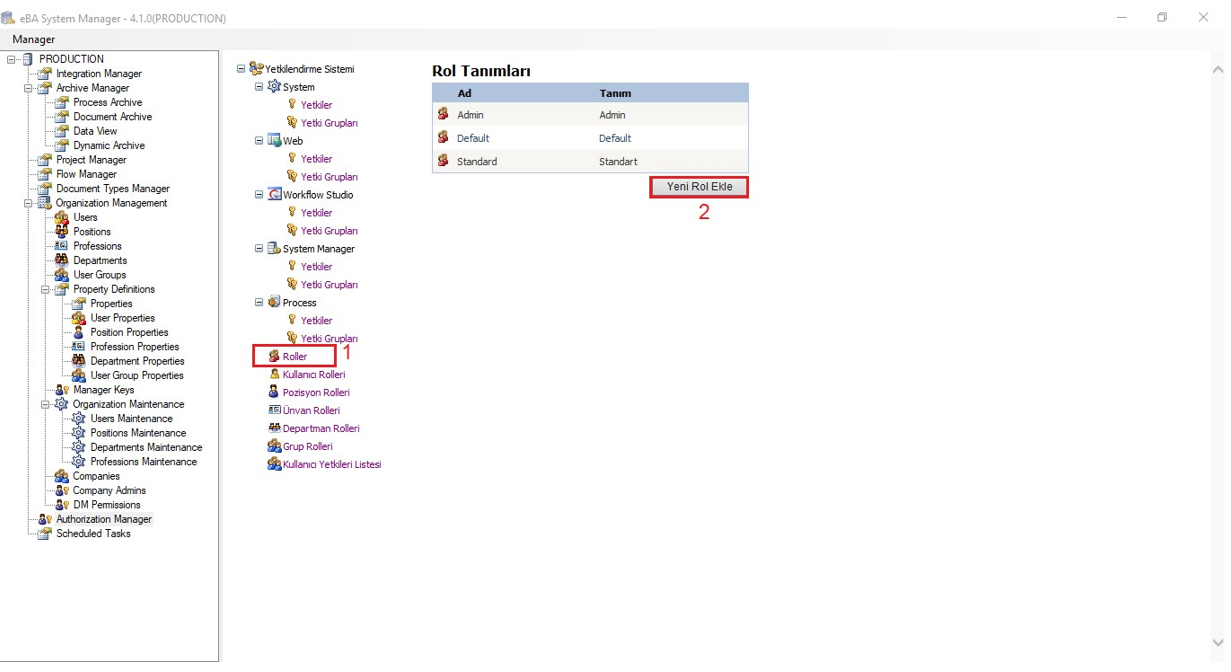
Task: Click the Manager Keys icon
Action: pyautogui.click(x=62, y=390)
